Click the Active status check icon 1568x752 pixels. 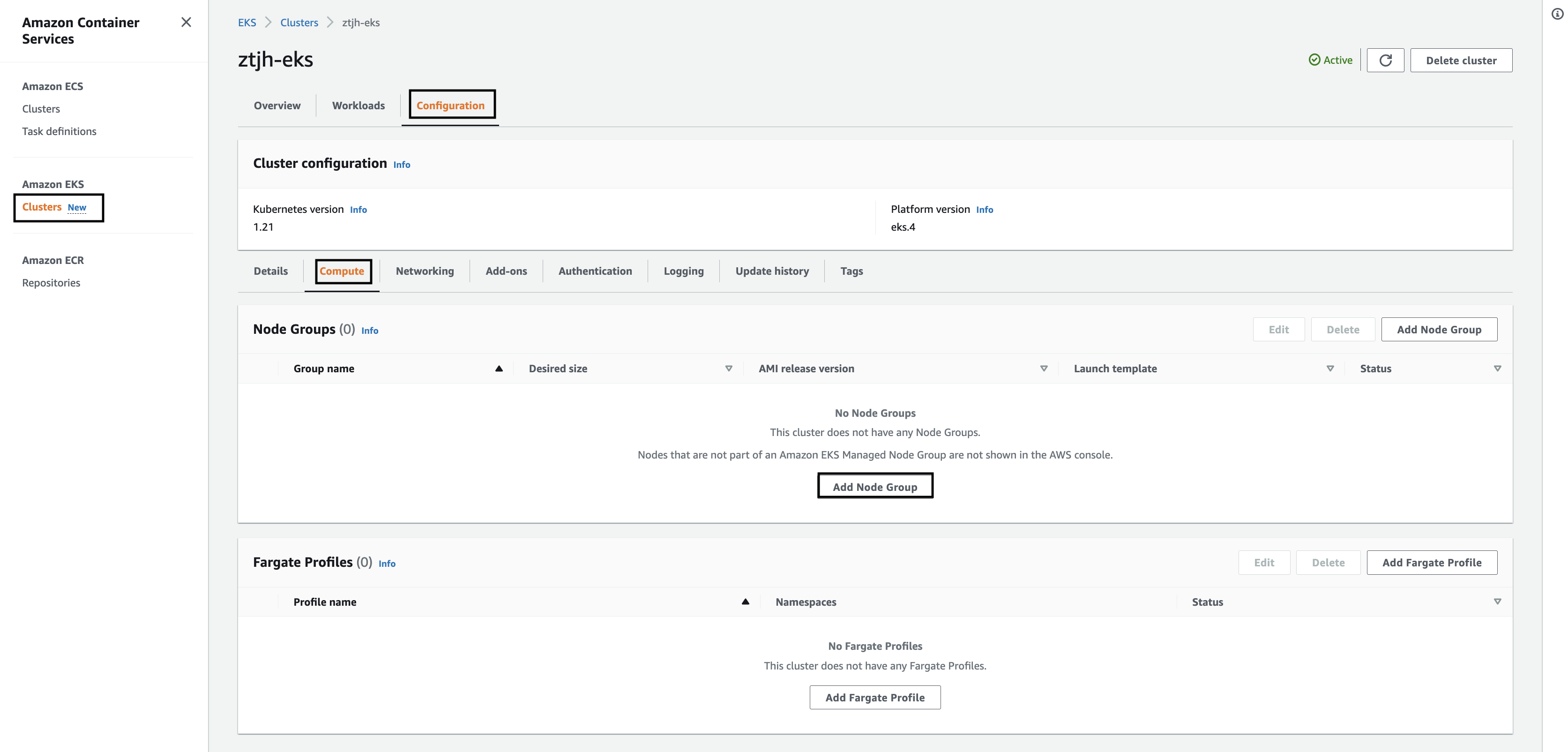(x=1314, y=60)
